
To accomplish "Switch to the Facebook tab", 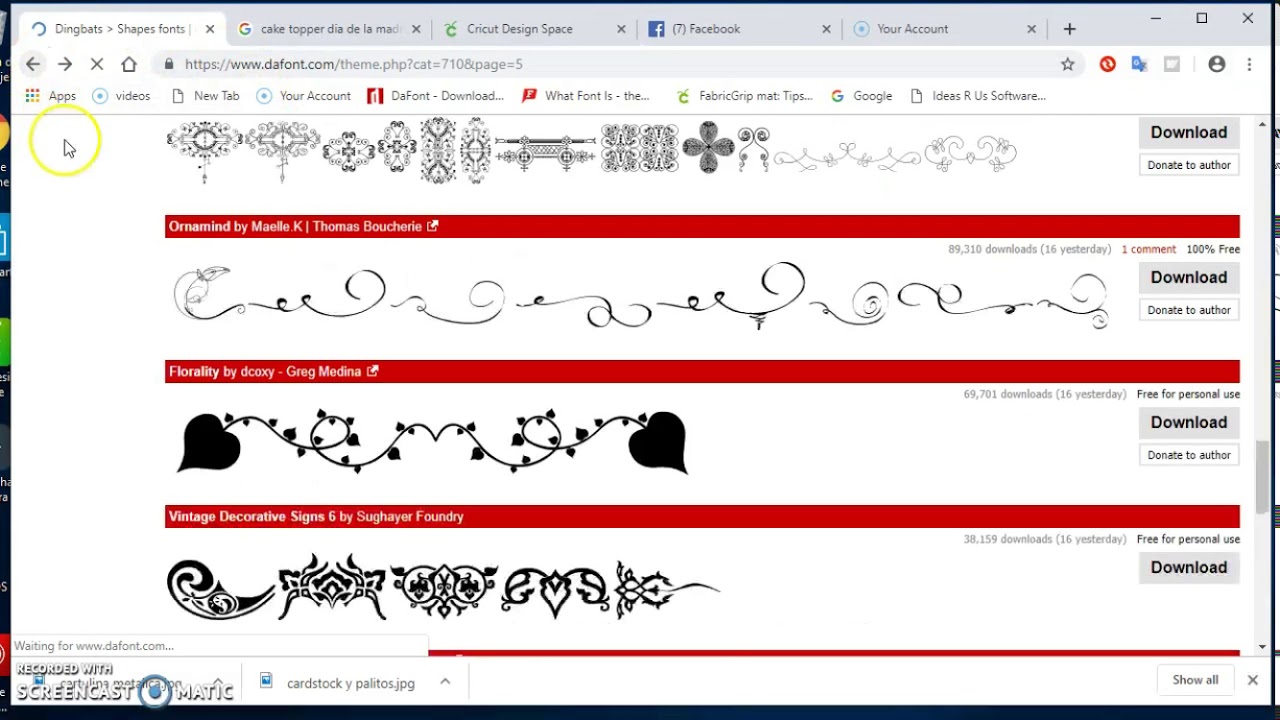I will pos(707,29).
